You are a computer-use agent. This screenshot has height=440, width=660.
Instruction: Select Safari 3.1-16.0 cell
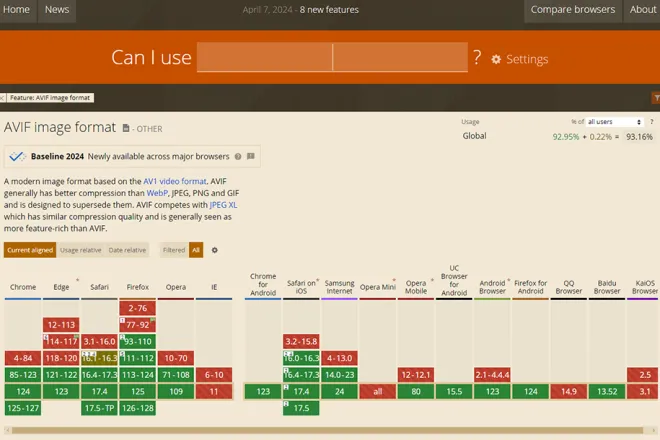point(99,341)
